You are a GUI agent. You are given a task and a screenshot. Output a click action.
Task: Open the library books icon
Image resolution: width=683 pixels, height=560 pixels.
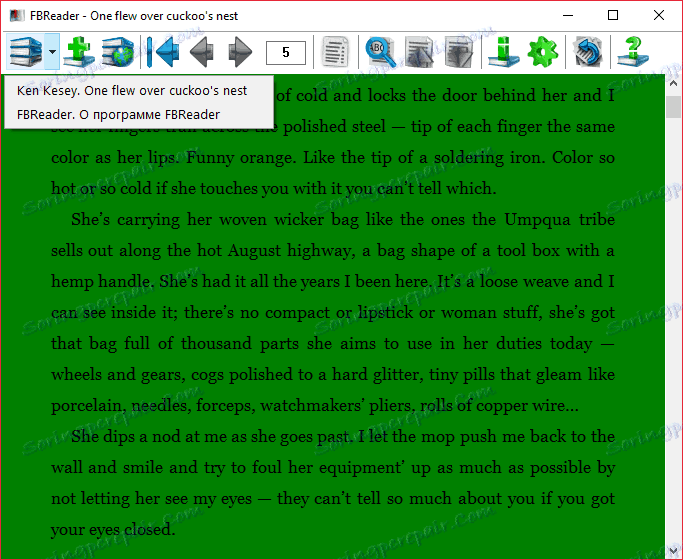(26, 52)
